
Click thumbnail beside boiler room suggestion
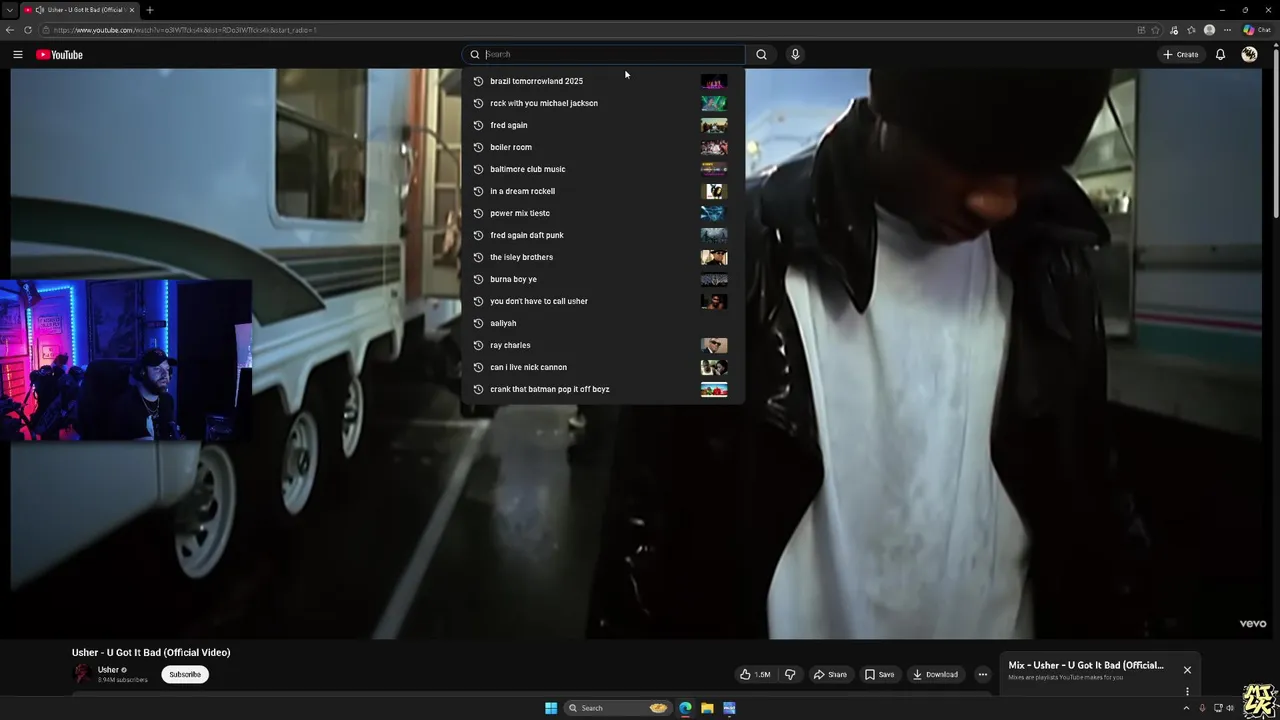pyautogui.click(x=714, y=147)
